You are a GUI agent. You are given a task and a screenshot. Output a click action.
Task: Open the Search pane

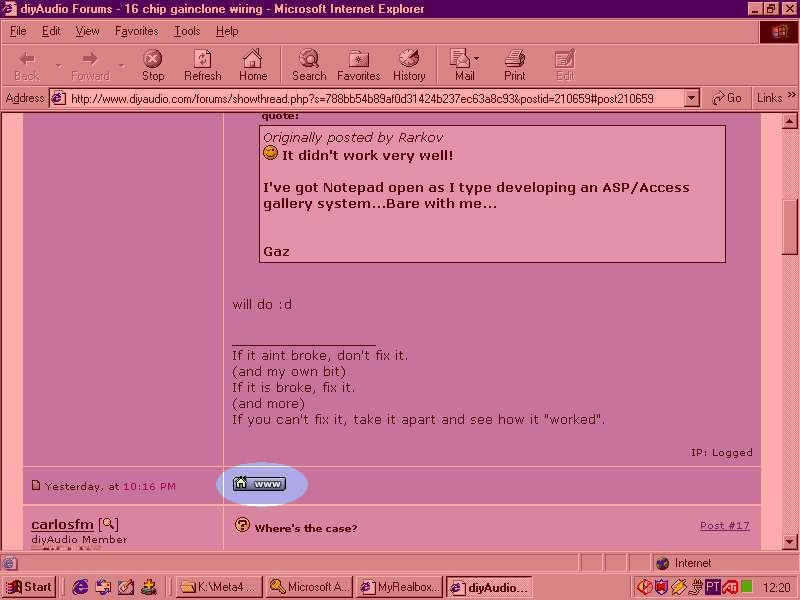309,65
